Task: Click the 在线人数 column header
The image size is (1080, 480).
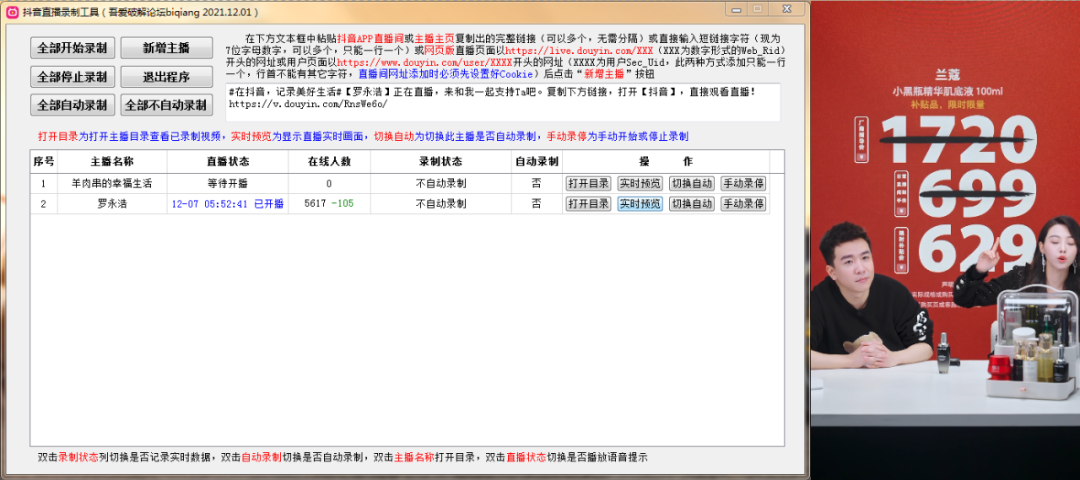Action: click(x=329, y=162)
